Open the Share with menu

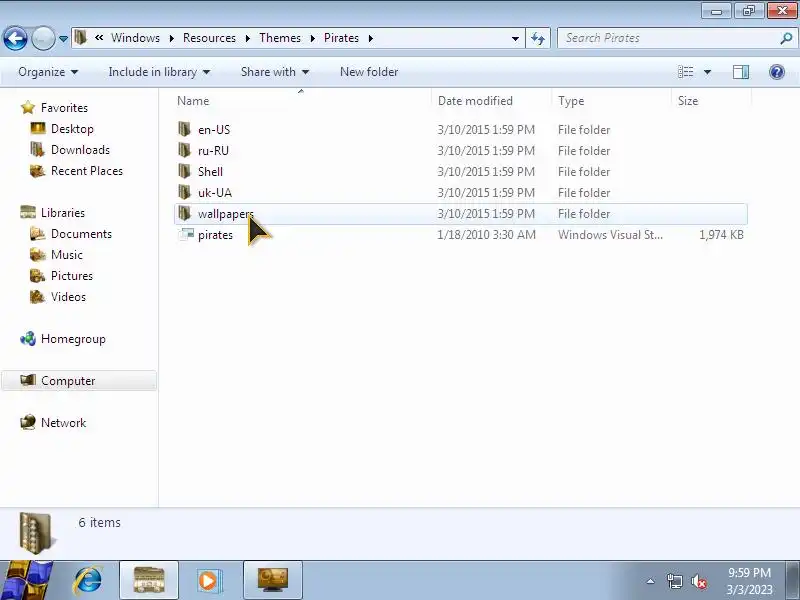pos(275,72)
